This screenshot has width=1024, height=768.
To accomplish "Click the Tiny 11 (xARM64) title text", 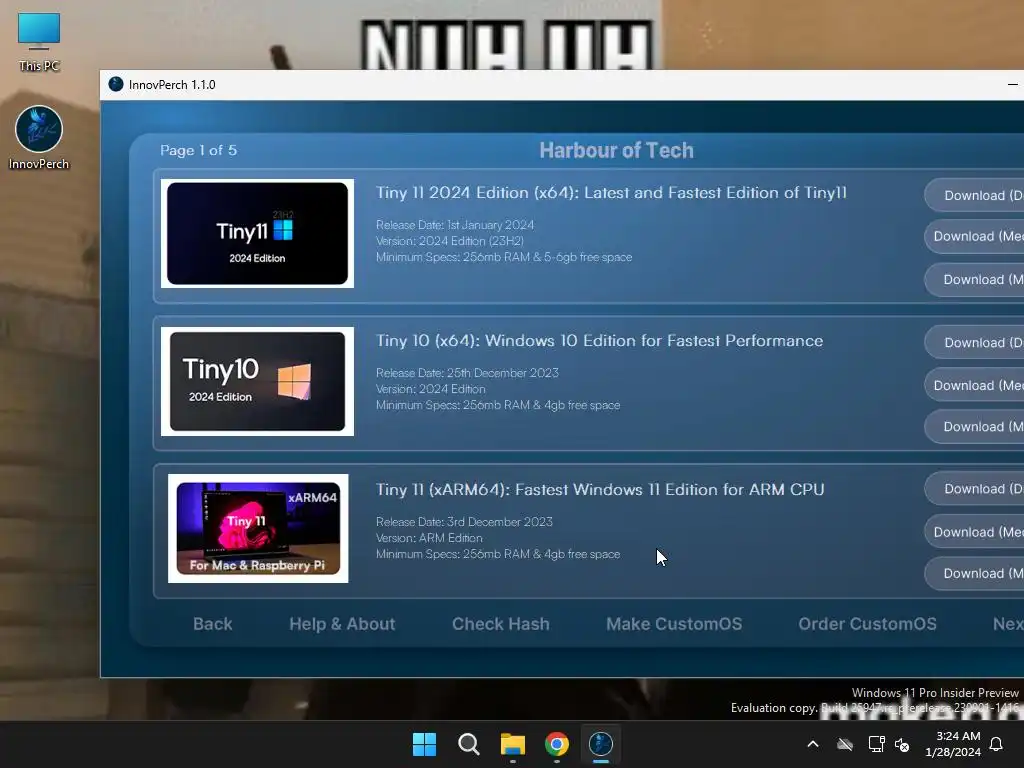I will [600, 489].
